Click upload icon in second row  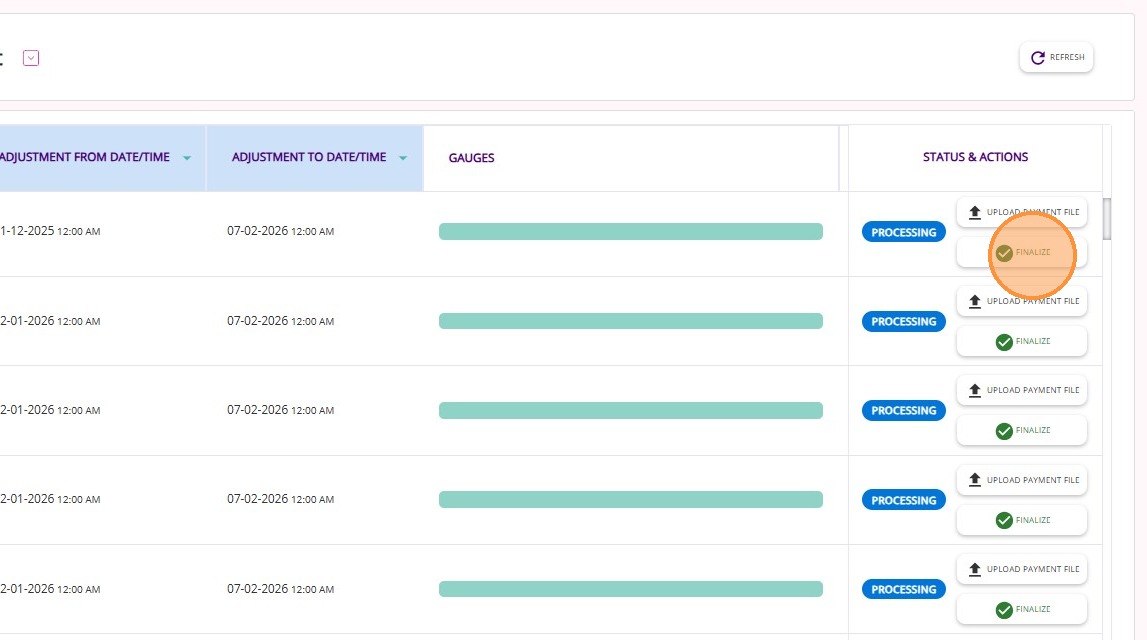(x=975, y=301)
